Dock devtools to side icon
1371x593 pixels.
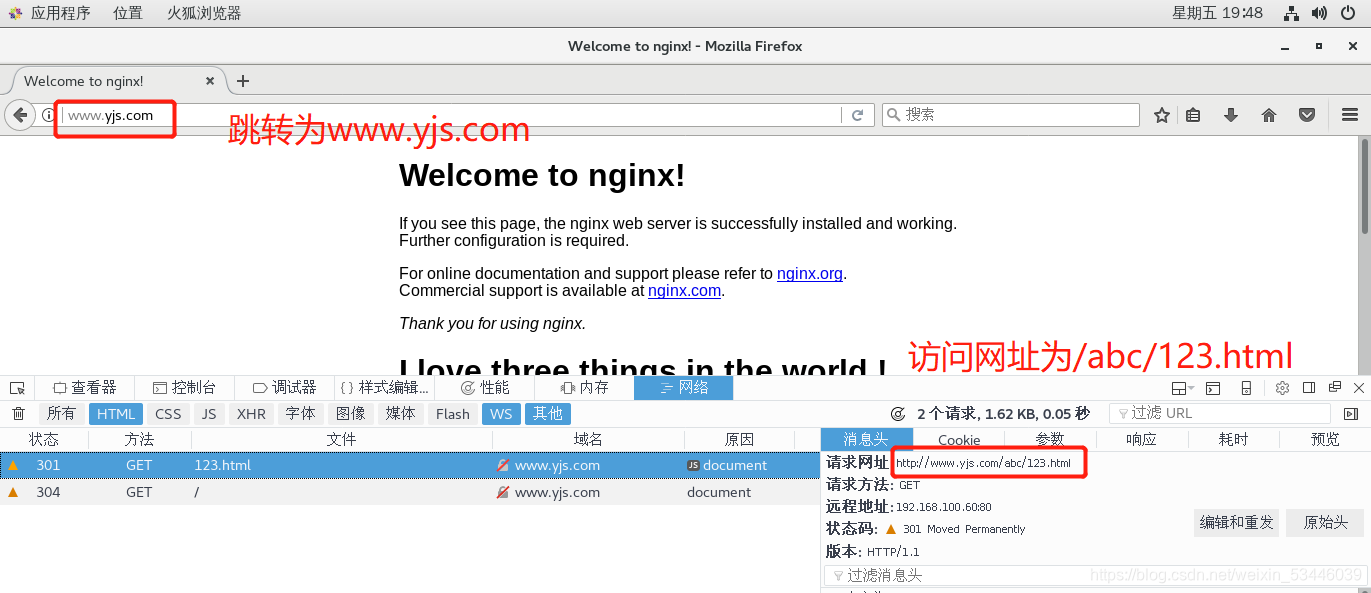tap(1309, 388)
